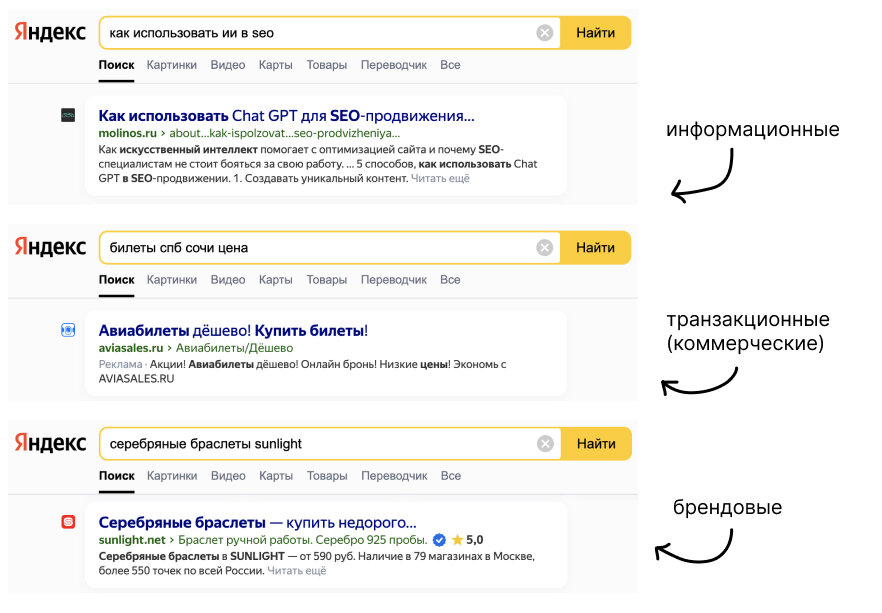Click the red Sunlight favicon icon
This screenshot has height=613, width=882.
[x=68, y=522]
